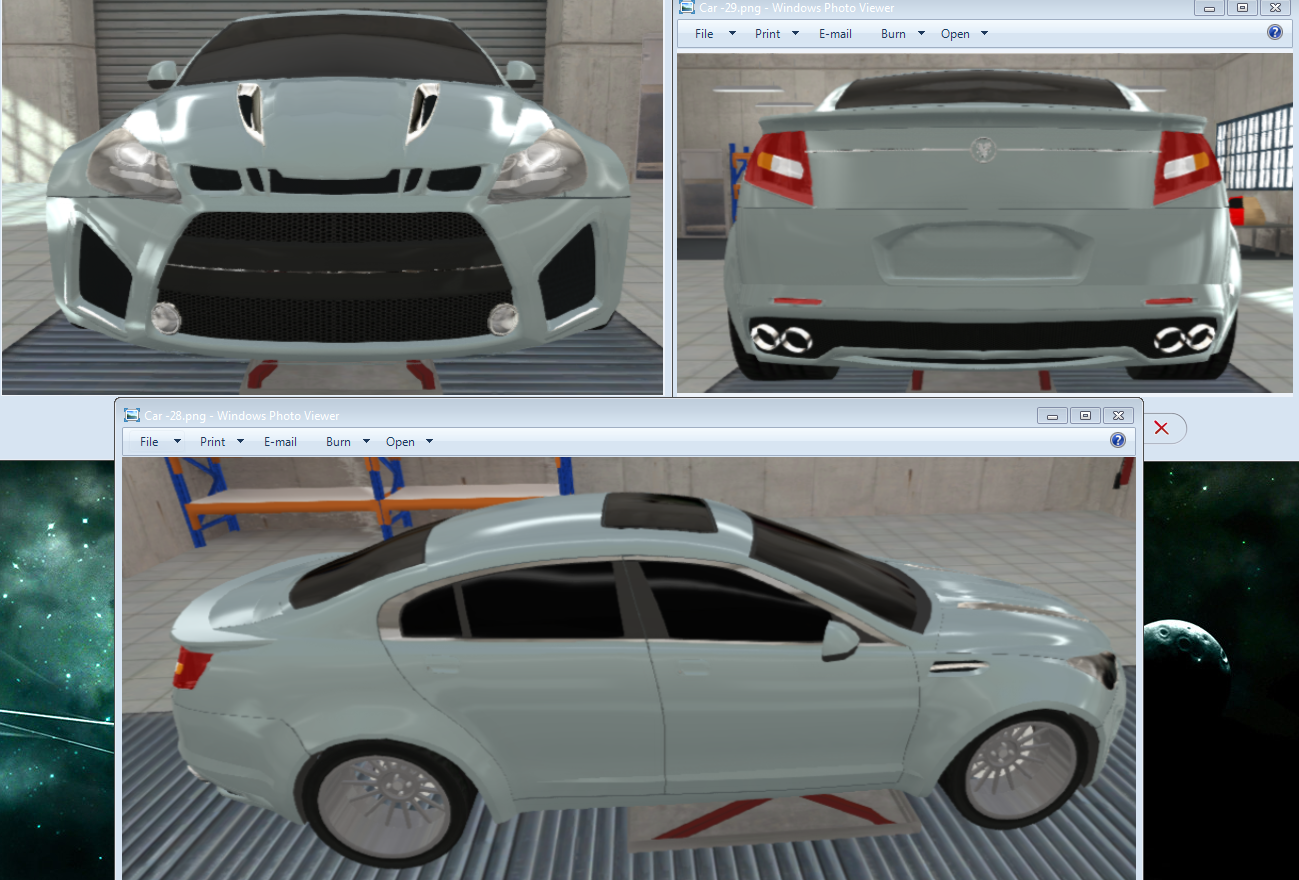Click E-mail in Car -28.png window
Screen dimensions: 1299x880
(x=280, y=441)
